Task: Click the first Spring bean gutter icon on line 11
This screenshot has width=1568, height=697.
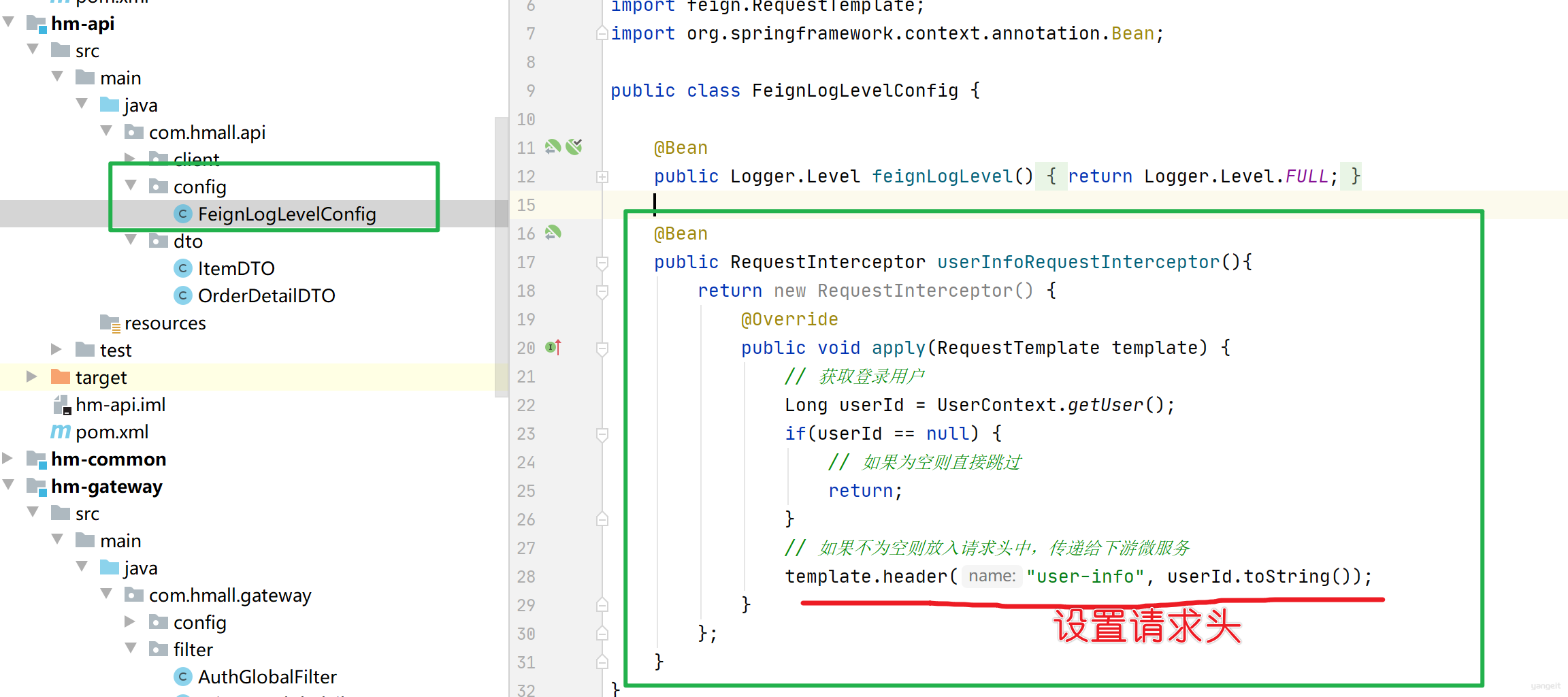Action: (x=553, y=146)
